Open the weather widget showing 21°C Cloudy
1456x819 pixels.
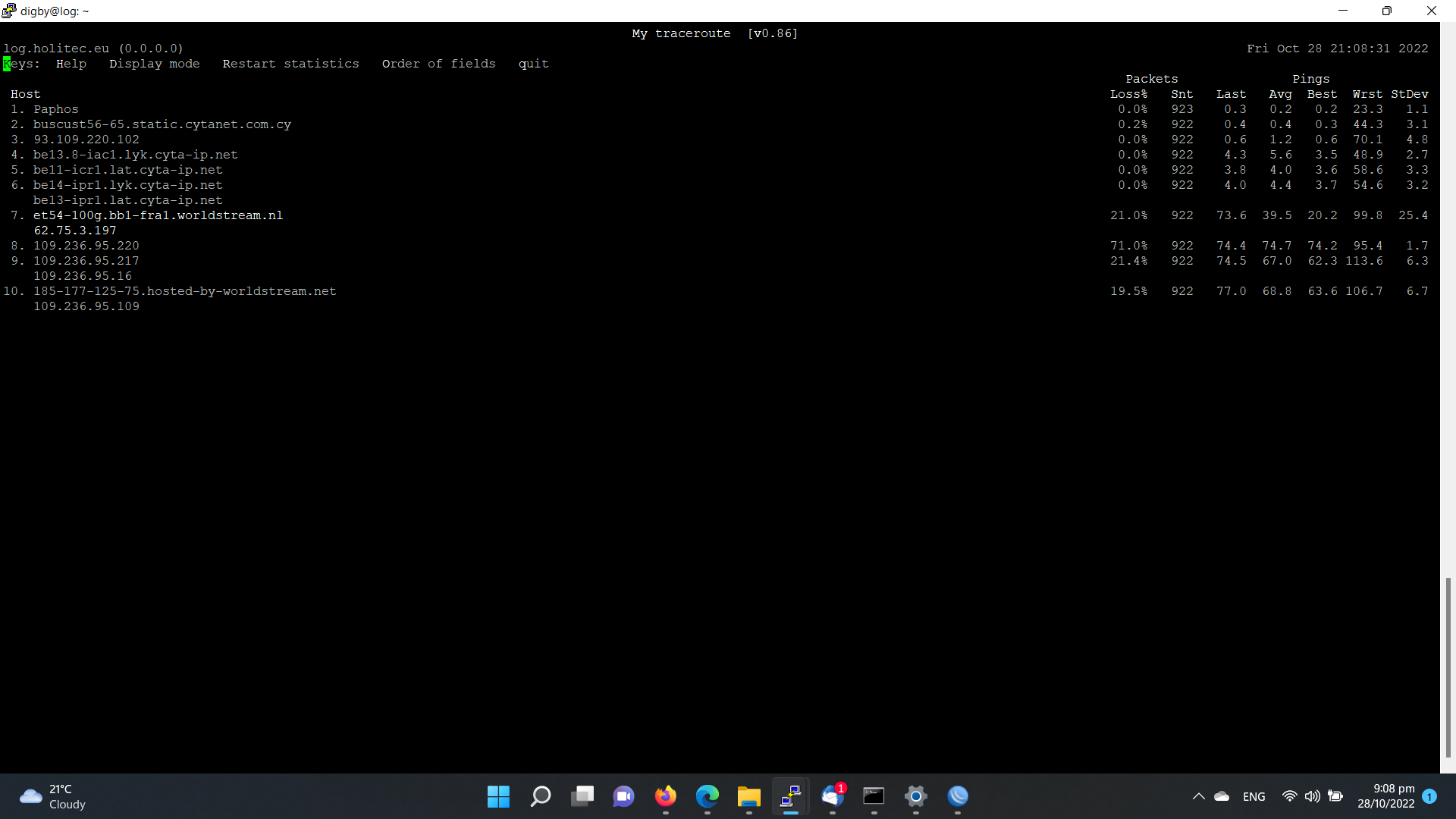pos(53,796)
